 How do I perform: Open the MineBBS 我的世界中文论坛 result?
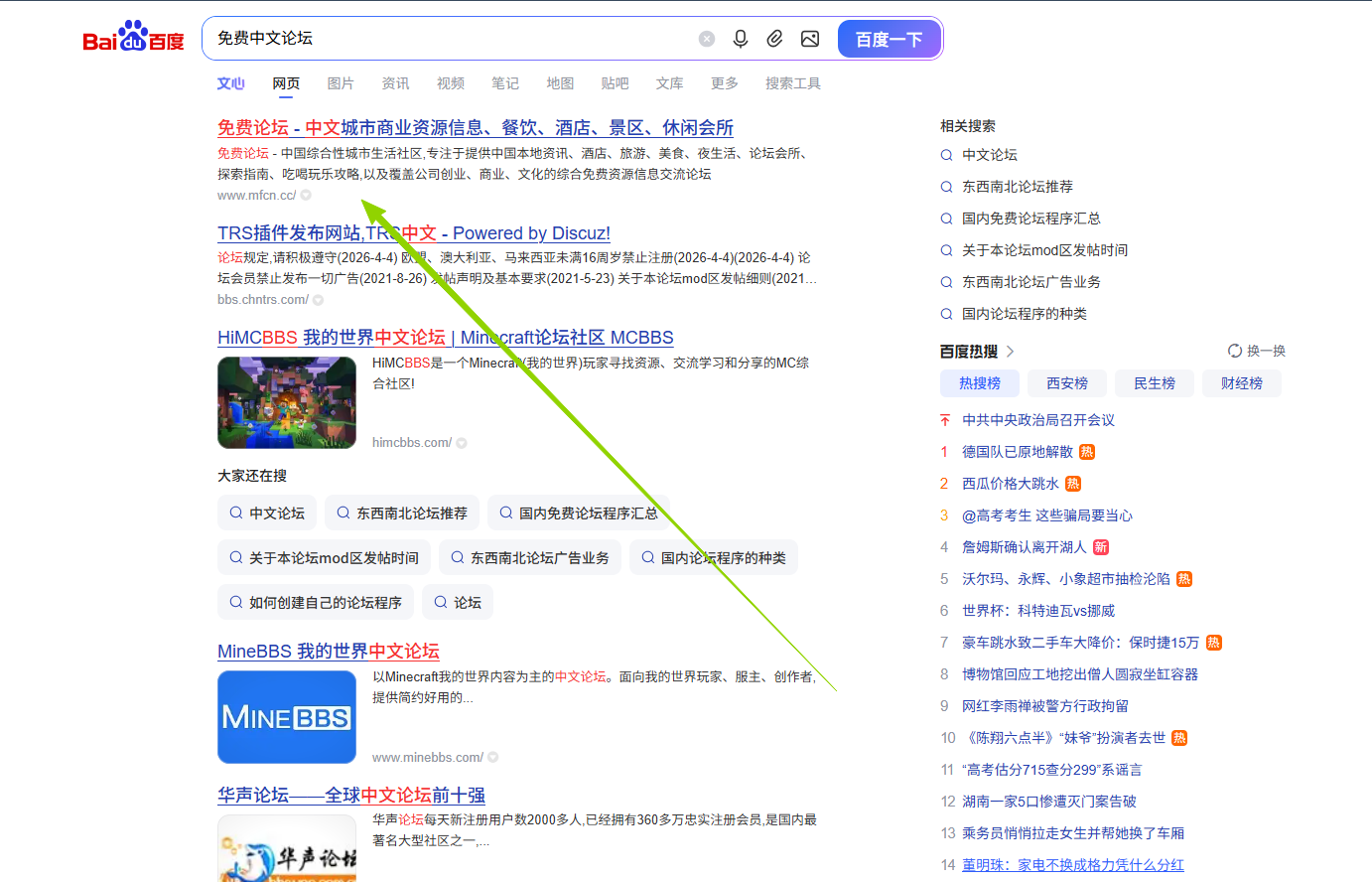click(329, 652)
